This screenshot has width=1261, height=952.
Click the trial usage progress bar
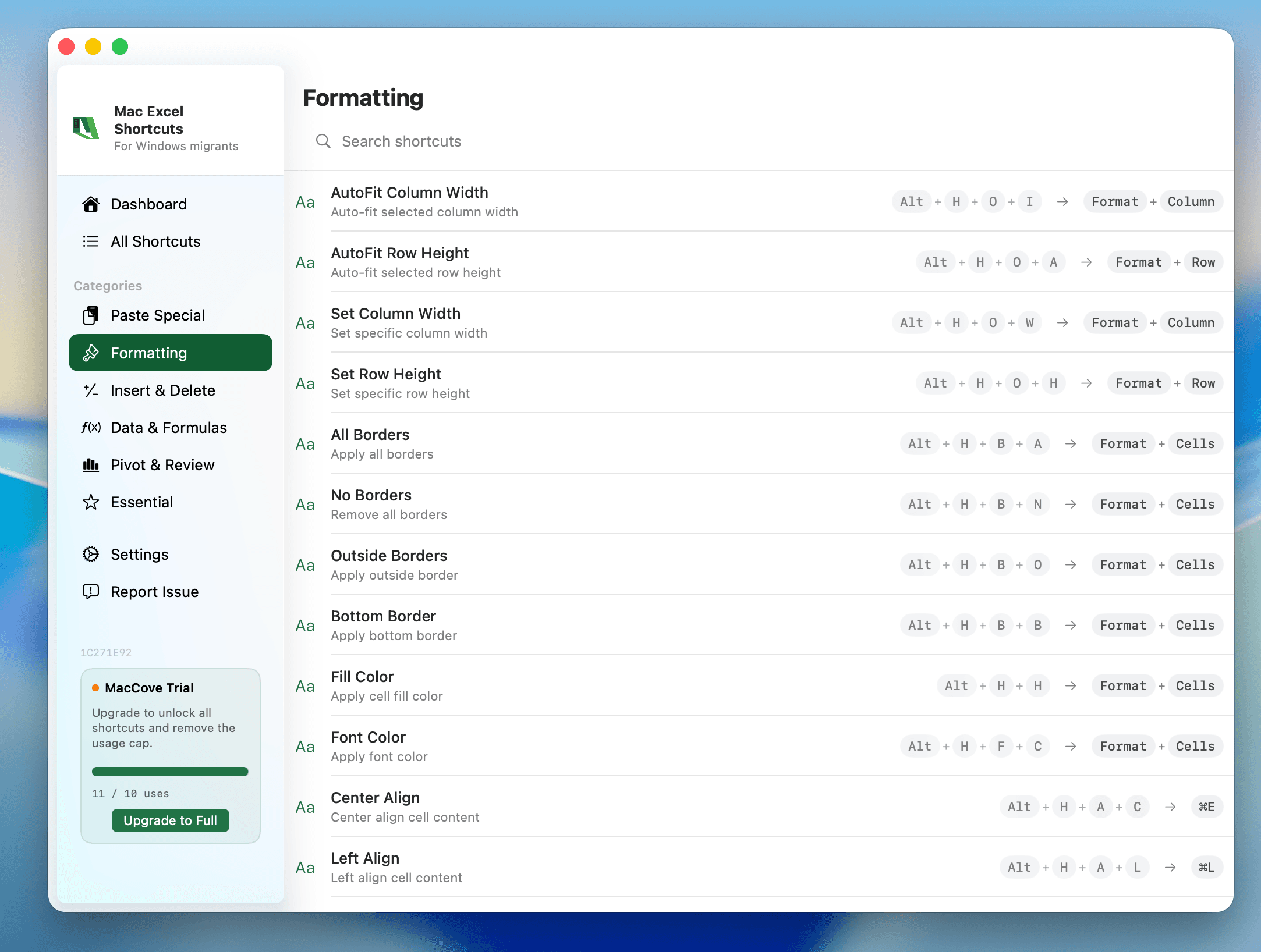[170, 772]
